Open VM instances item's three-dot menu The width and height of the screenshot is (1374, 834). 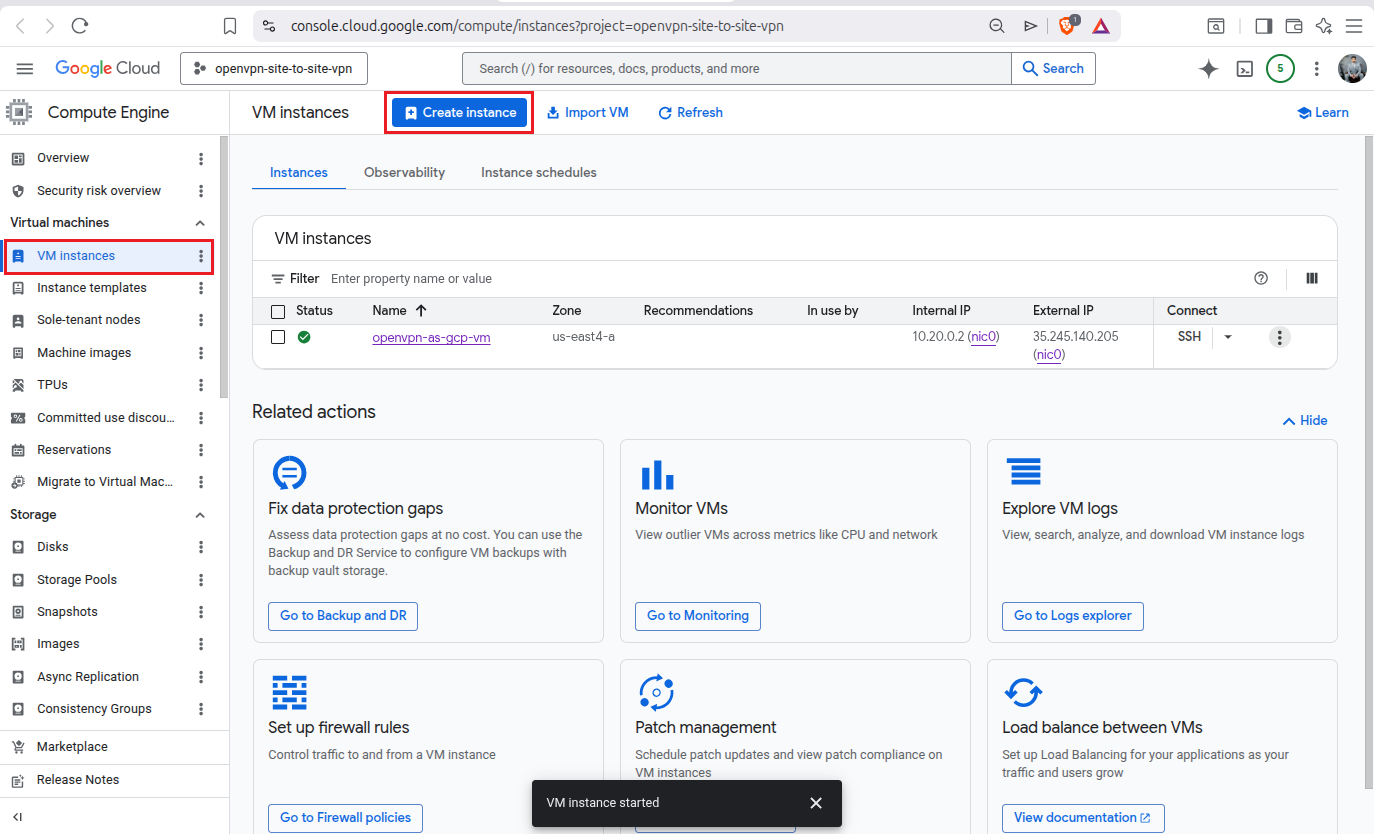pos(201,256)
